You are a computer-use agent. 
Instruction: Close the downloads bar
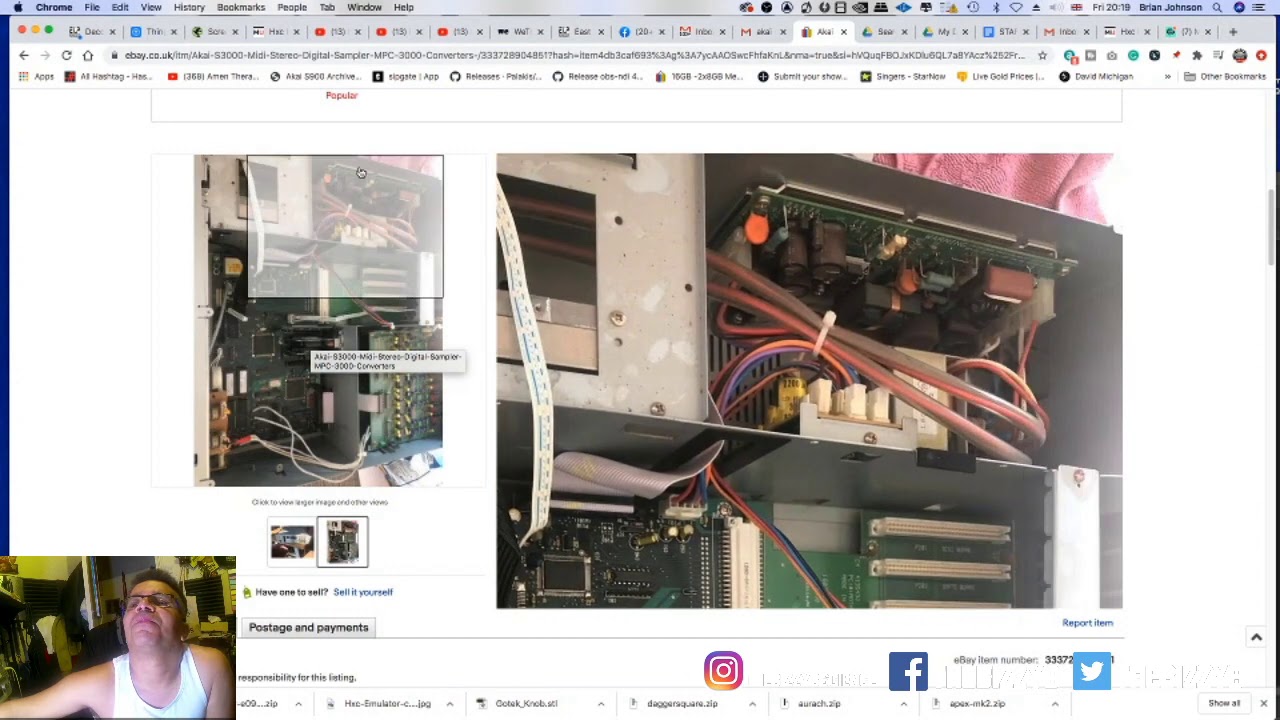[x=1264, y=704]
